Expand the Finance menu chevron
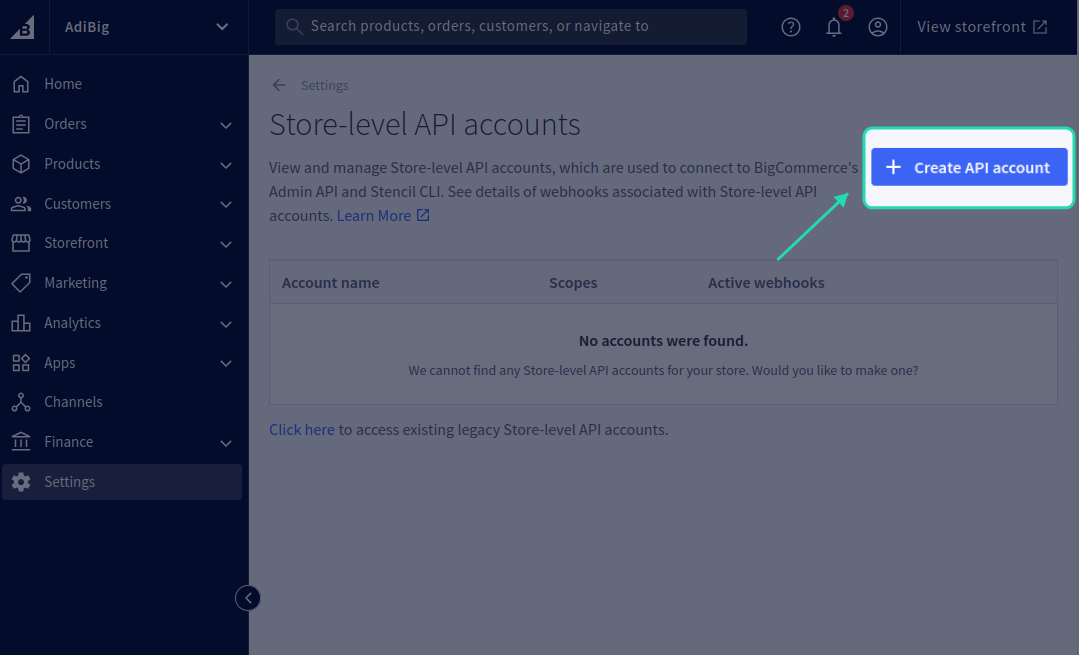 [x=226, y=443]
